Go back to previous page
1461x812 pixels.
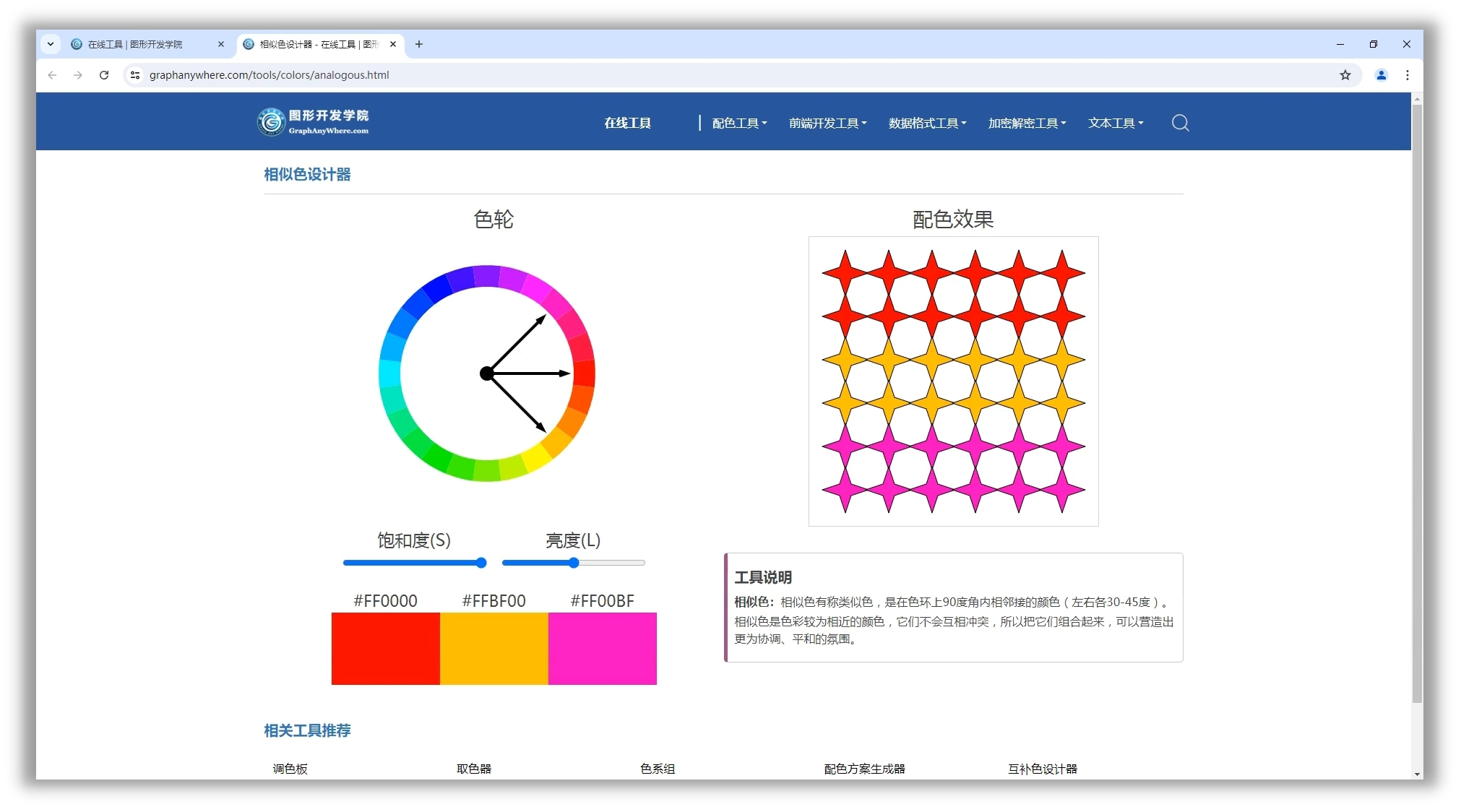tap(52, 75)
